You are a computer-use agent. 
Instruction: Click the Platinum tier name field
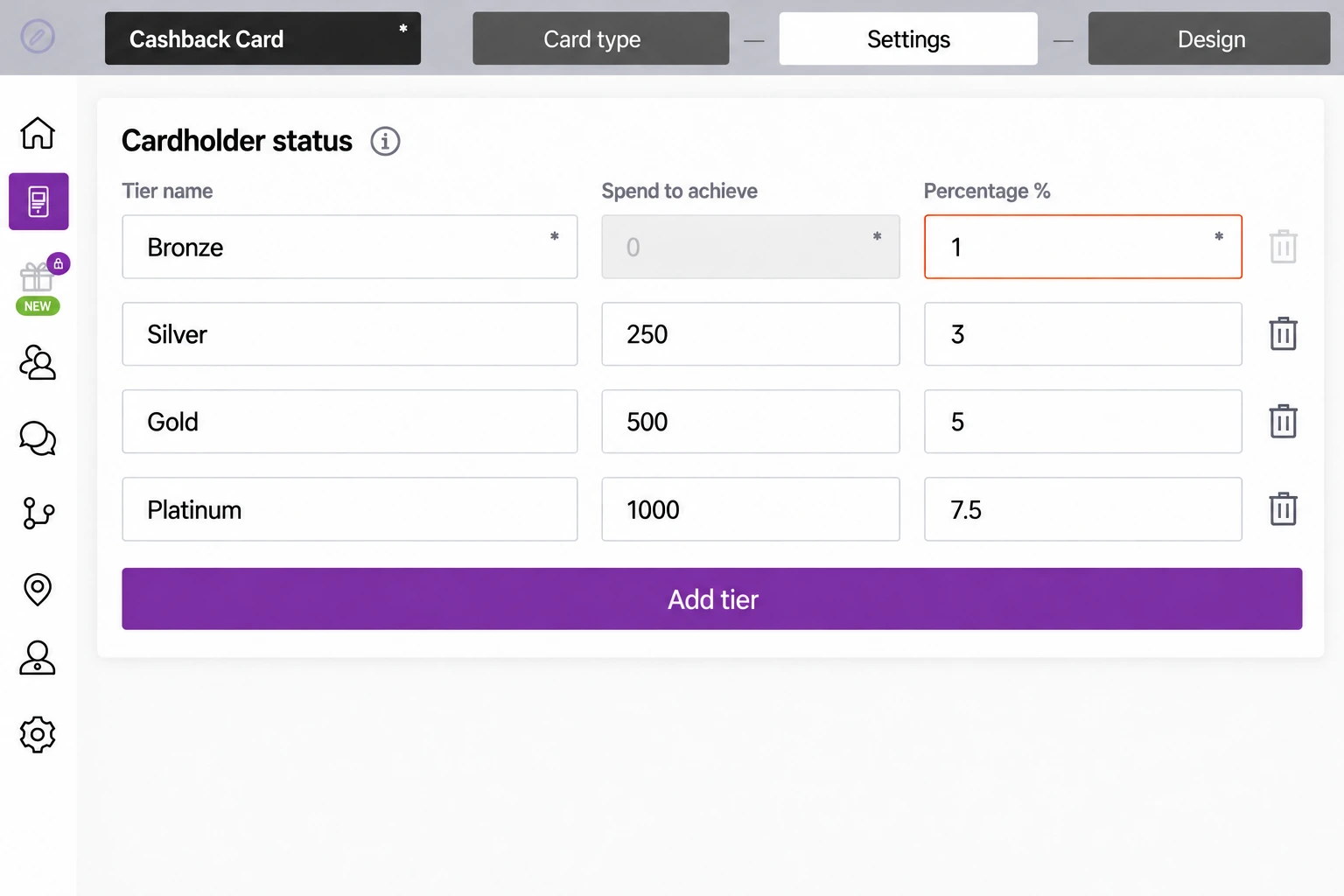350,509
